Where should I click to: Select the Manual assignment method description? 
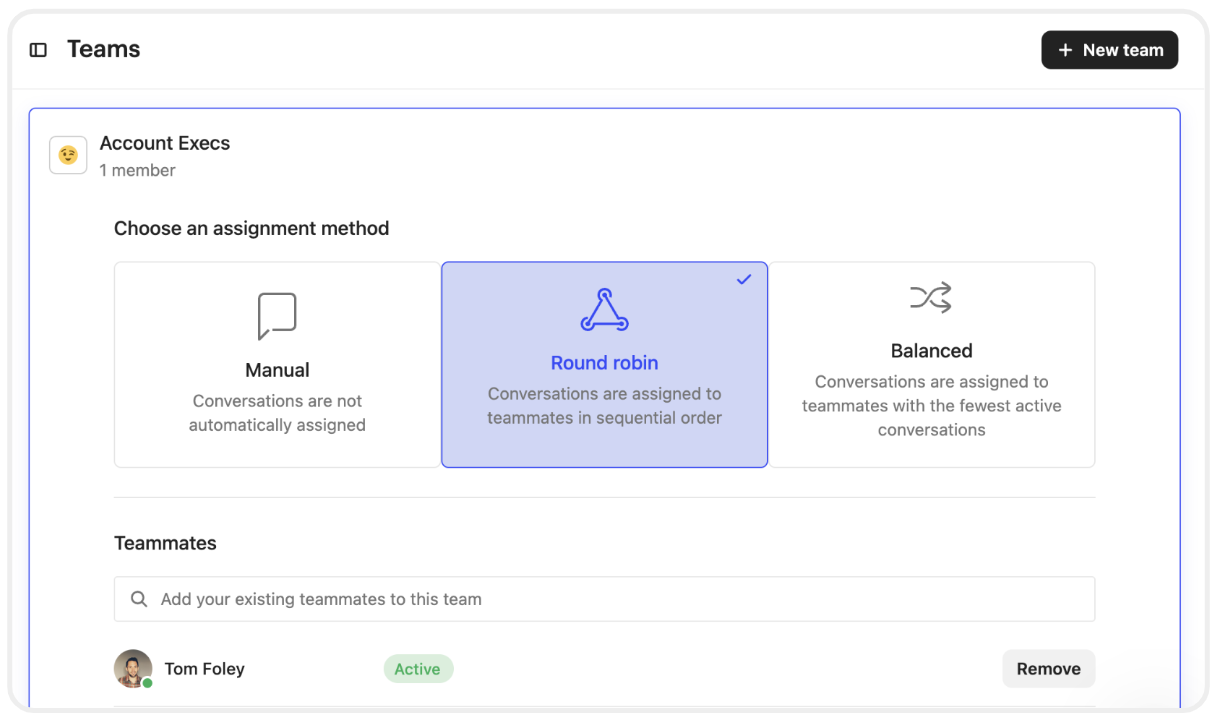(277, 413)
